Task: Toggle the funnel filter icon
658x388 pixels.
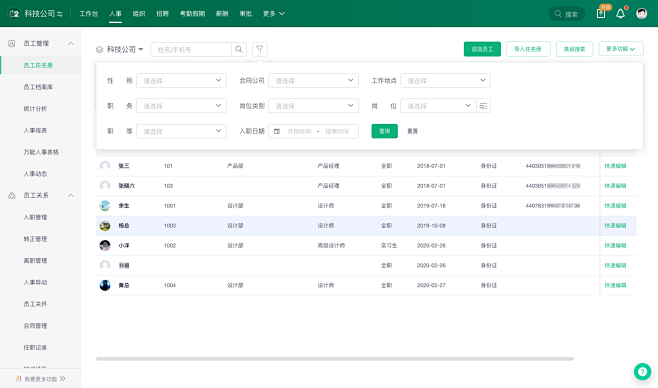Action: (260, 49)
